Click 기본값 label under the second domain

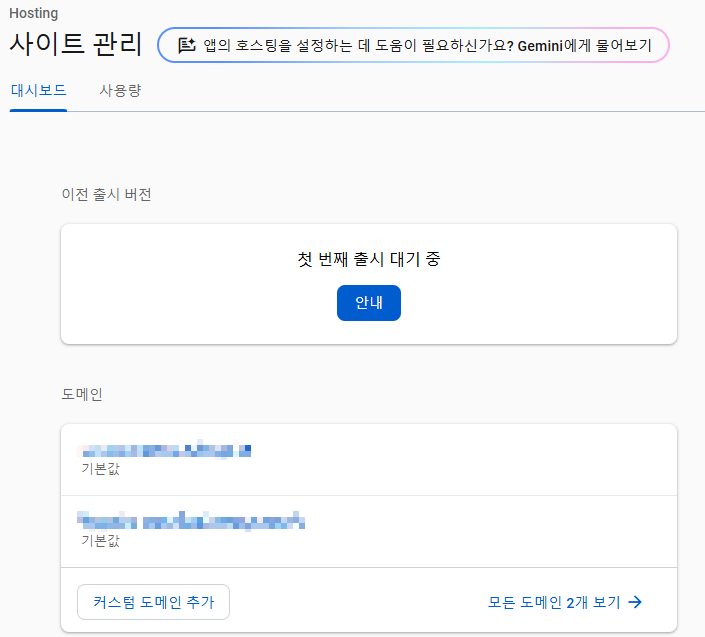point(100,540)
